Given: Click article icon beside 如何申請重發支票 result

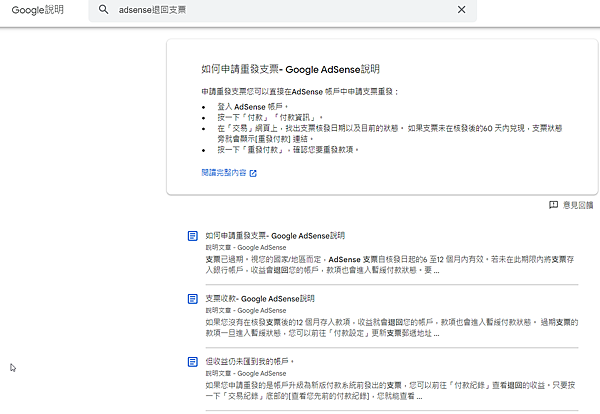Looking at the screenshot, I should (x=192, y=236).
